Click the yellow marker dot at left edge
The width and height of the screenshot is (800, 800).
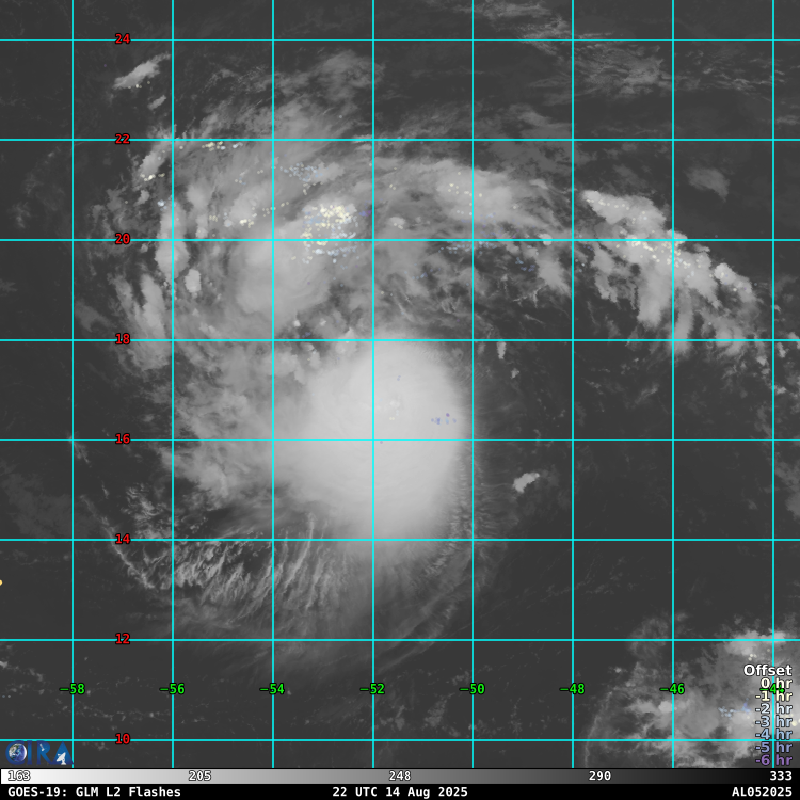(x=1, y=582)
